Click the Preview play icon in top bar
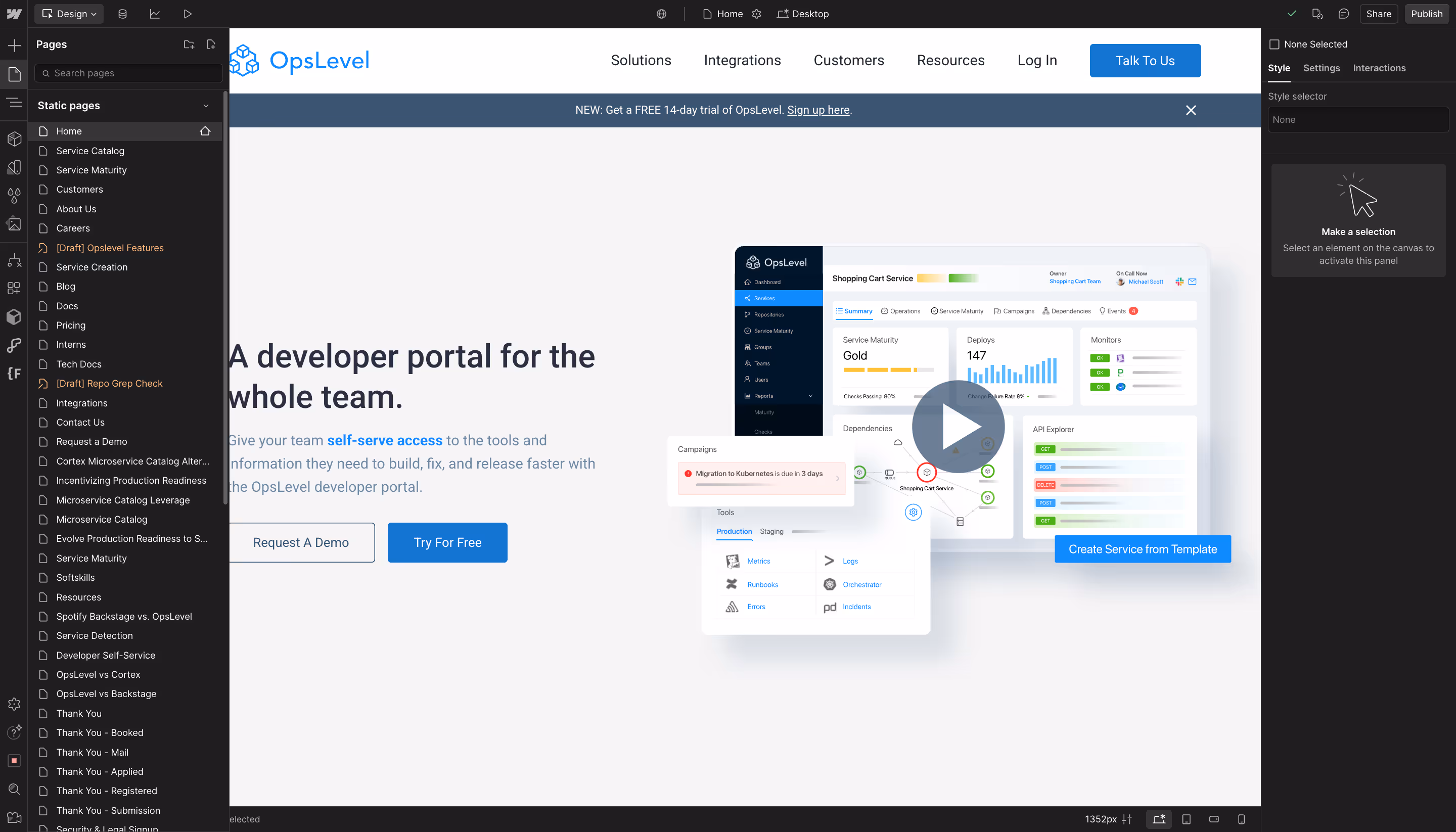This screenshot has width=1456, height=832. pos(188,14)
